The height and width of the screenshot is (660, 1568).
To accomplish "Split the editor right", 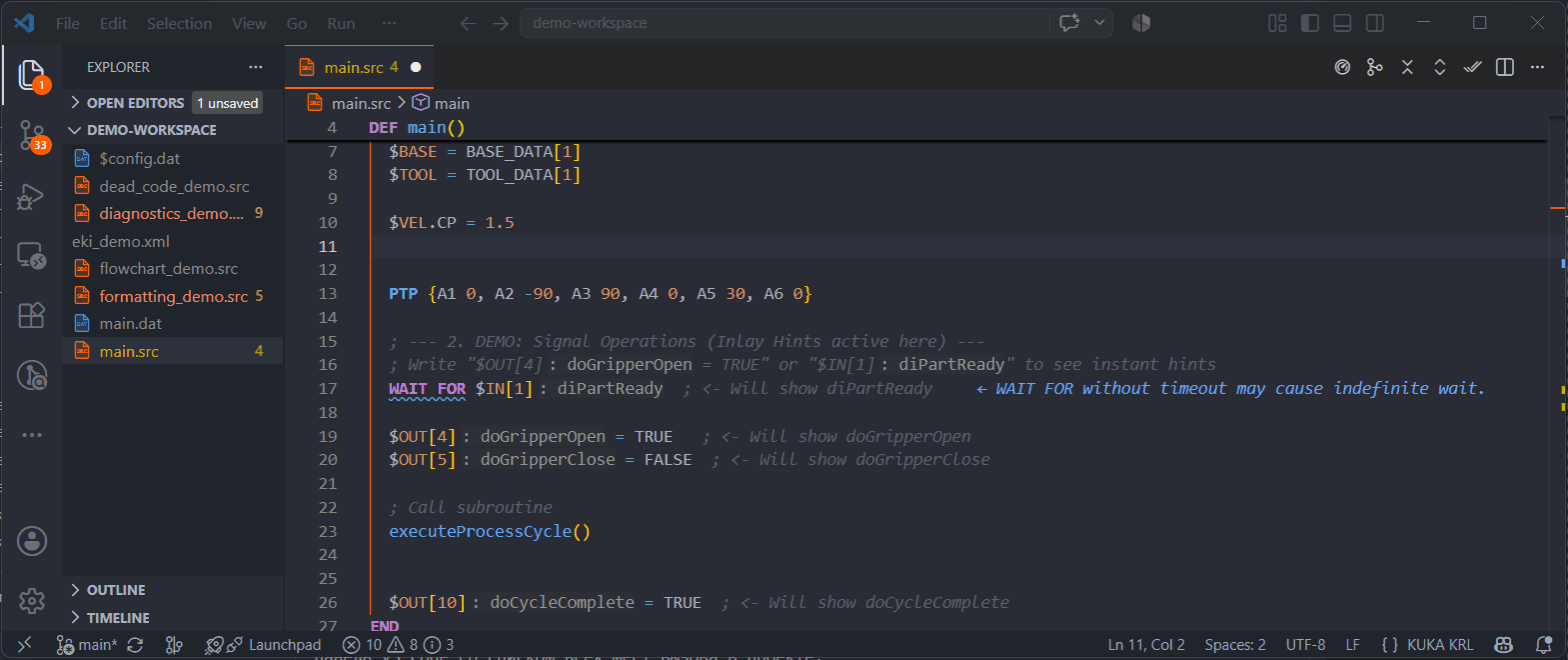I will (x=1505, y=67).
